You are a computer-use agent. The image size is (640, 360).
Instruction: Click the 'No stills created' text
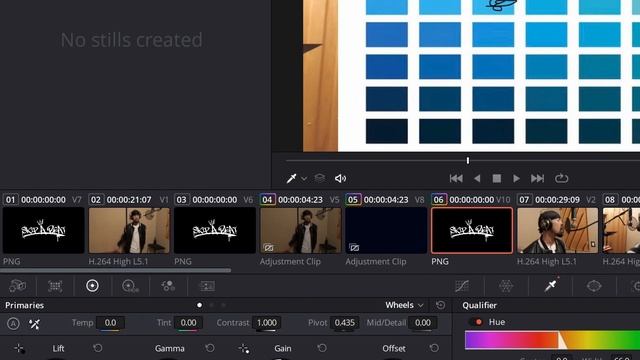[131, 40]
